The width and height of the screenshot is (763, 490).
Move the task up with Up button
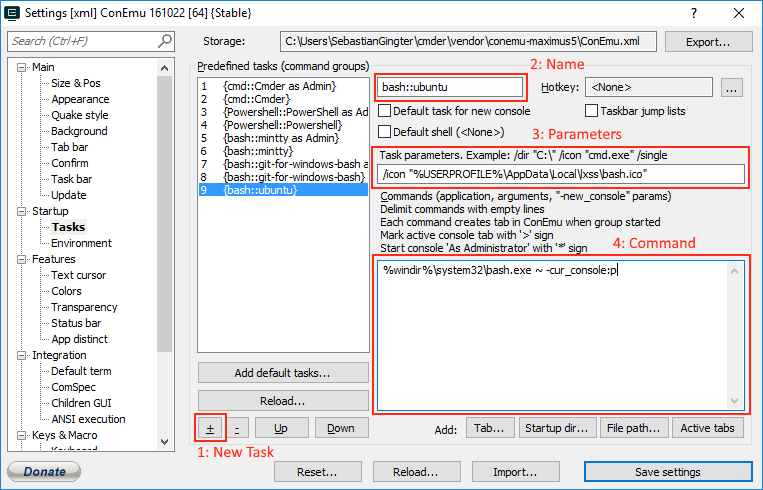click(x=281, y=428)
